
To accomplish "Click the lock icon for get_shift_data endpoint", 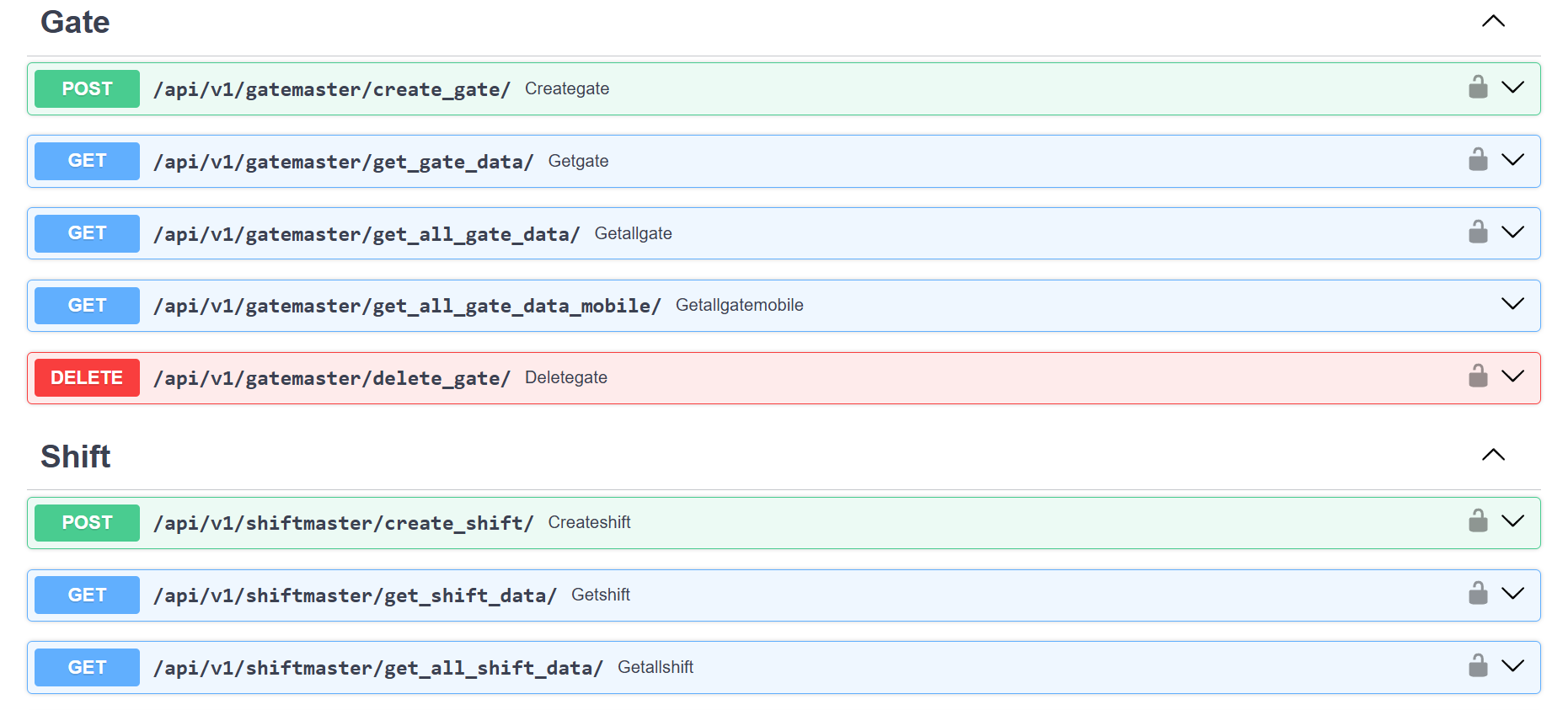I will tap(1478, 593).
